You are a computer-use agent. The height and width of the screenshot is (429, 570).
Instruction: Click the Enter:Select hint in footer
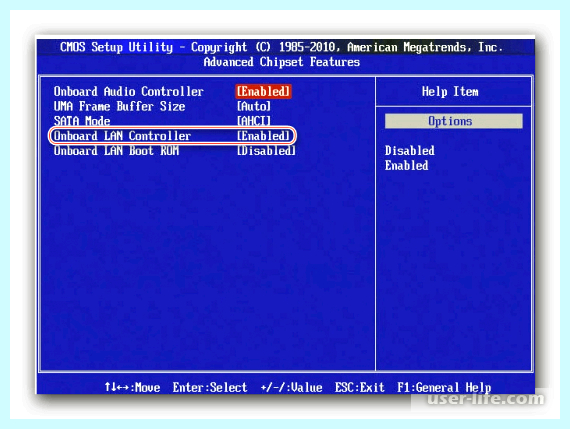click(210, 387)
